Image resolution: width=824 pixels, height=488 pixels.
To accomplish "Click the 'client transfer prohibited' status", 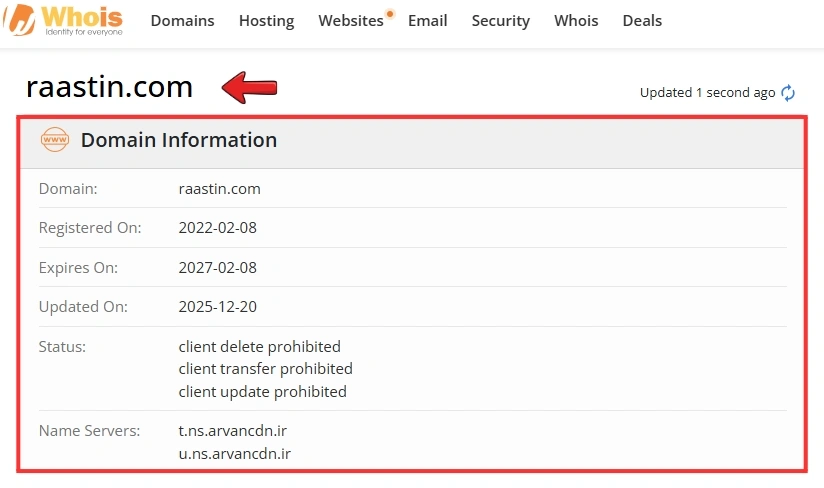I will point(265,369).
